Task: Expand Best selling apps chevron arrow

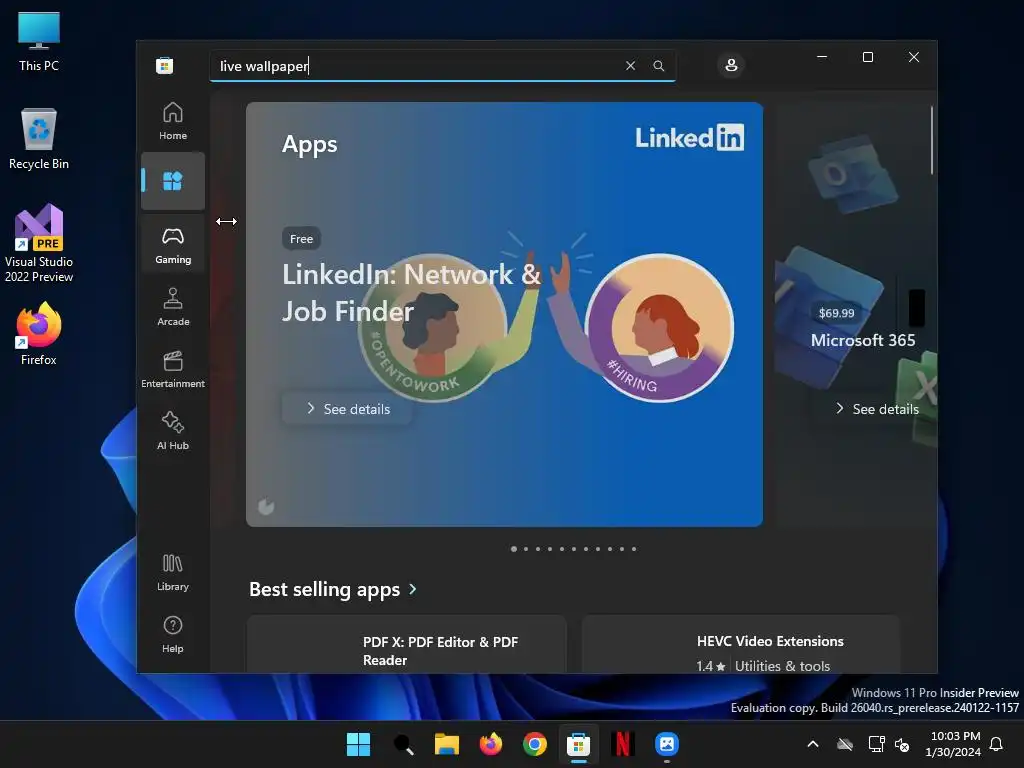Action: [x=413, y=589]
